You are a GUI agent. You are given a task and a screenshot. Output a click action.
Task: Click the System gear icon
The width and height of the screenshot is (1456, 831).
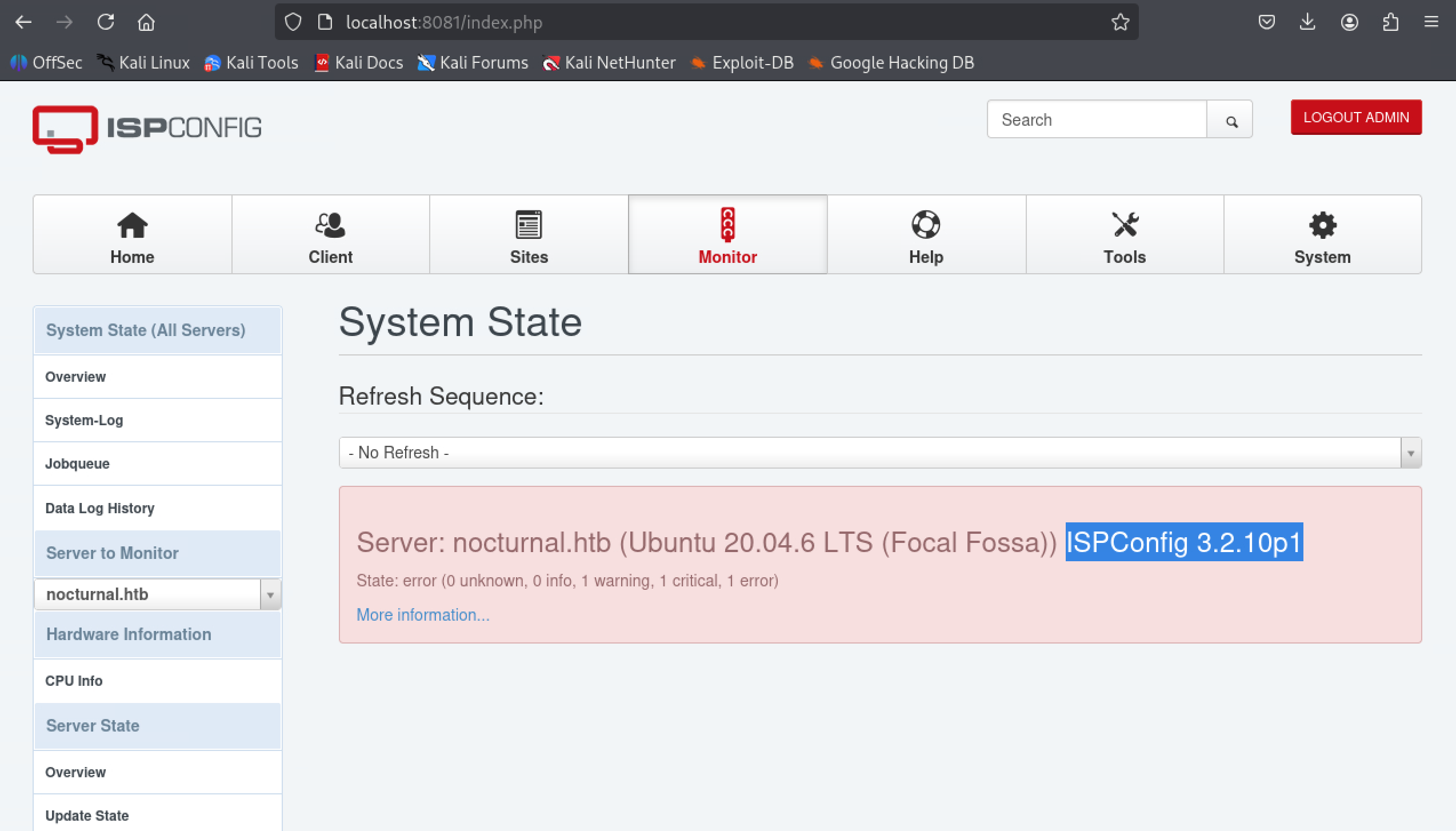(x=1323, y=225)
